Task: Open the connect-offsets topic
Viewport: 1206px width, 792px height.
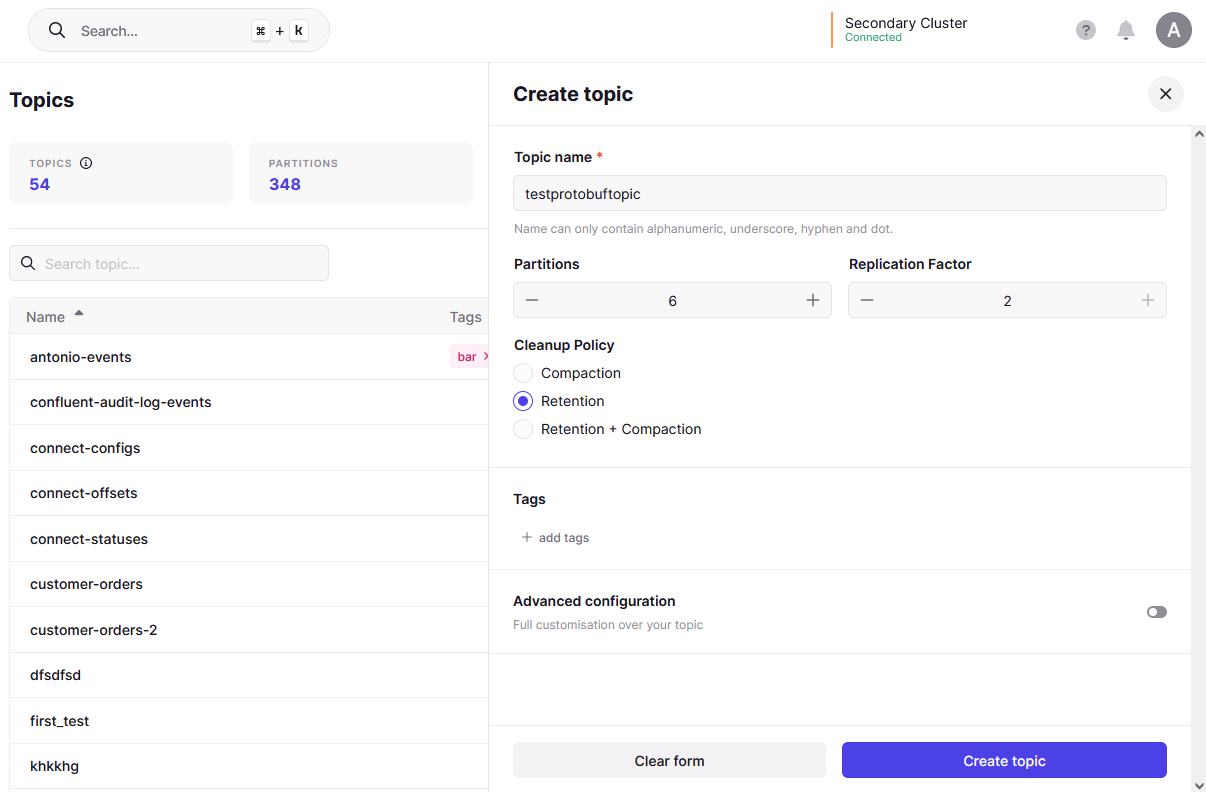Action: (84, 493)
